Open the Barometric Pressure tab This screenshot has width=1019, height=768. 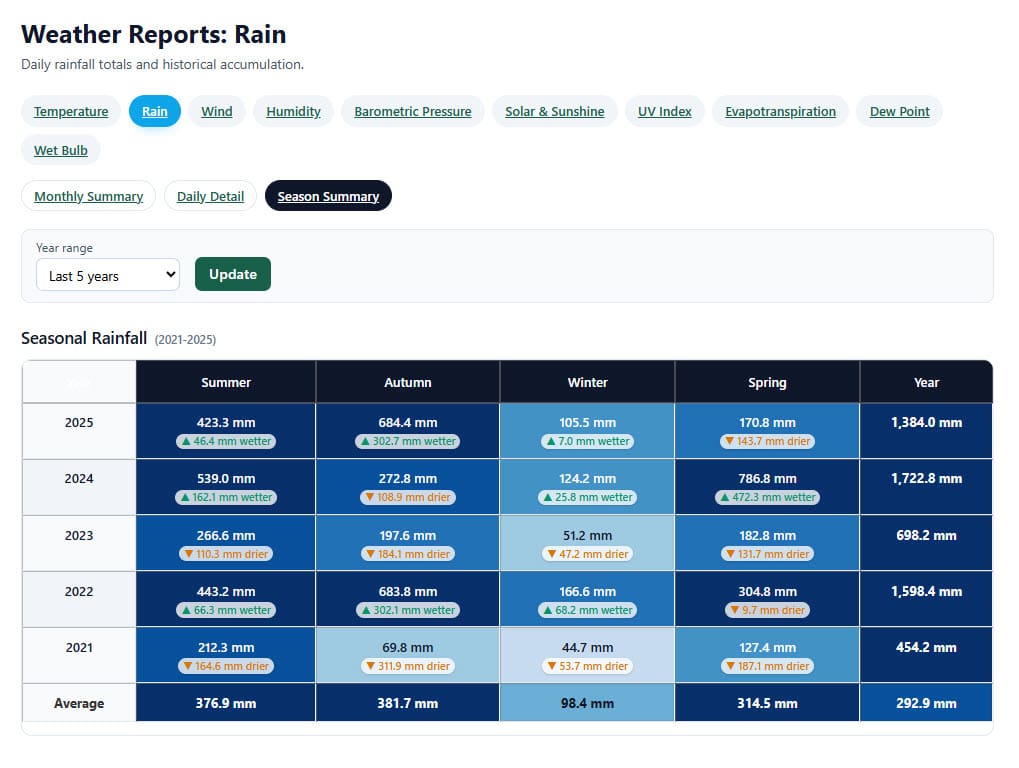(412, 111)
